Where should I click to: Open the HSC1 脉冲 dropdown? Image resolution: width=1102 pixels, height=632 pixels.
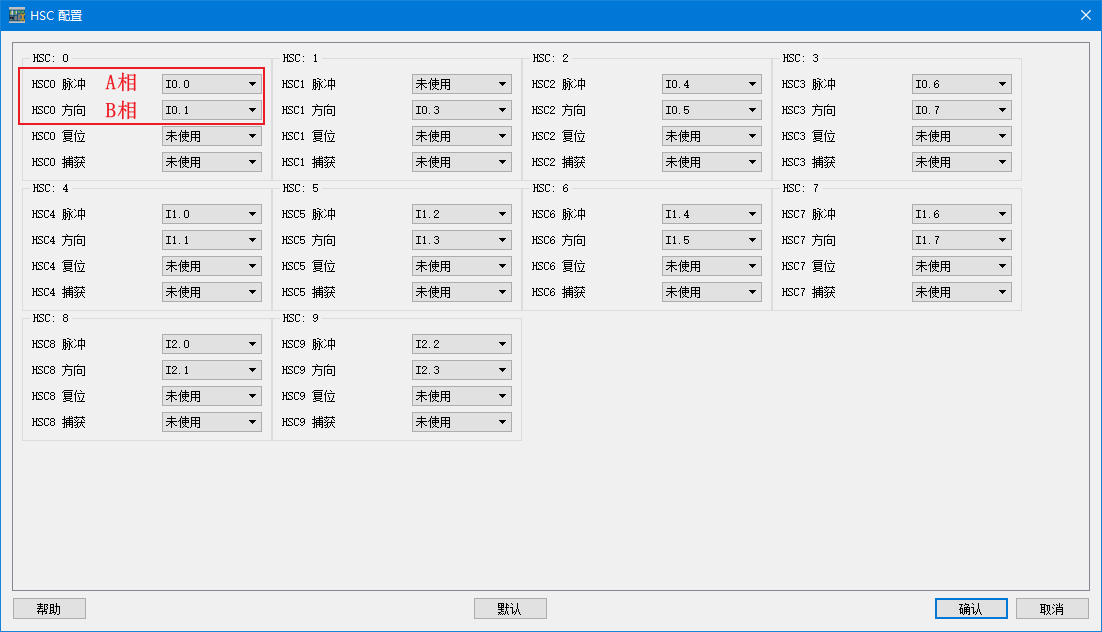(x=462, y=84)
